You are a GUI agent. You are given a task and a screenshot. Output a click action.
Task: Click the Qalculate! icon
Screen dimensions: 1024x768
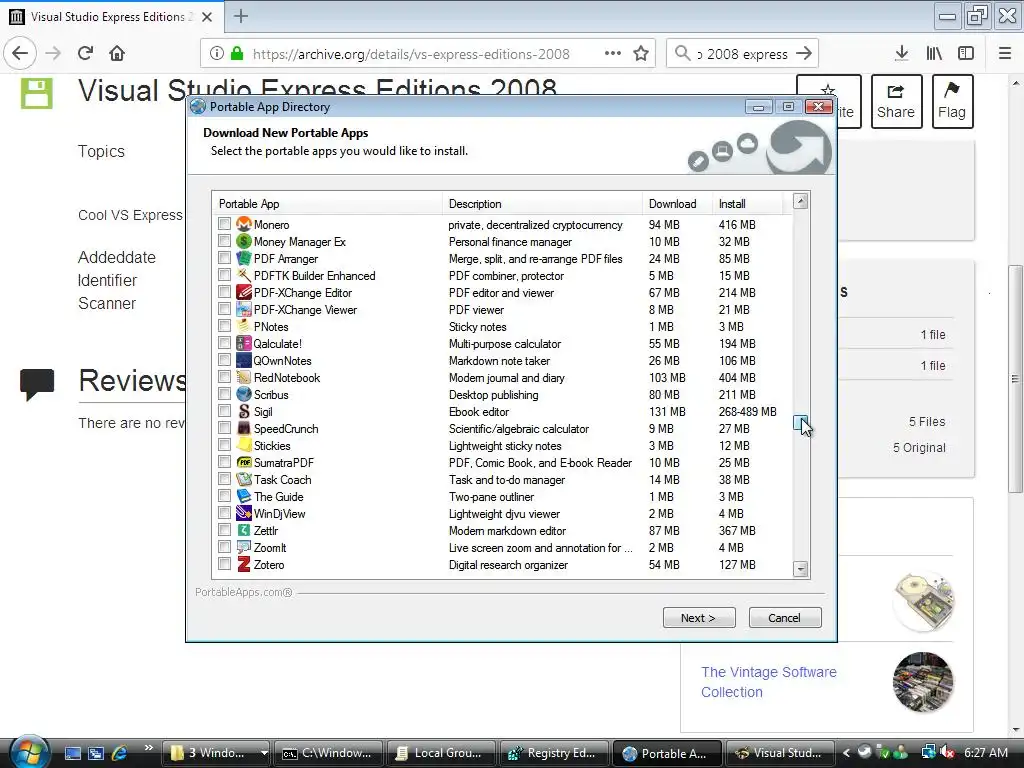coord(244,344)
